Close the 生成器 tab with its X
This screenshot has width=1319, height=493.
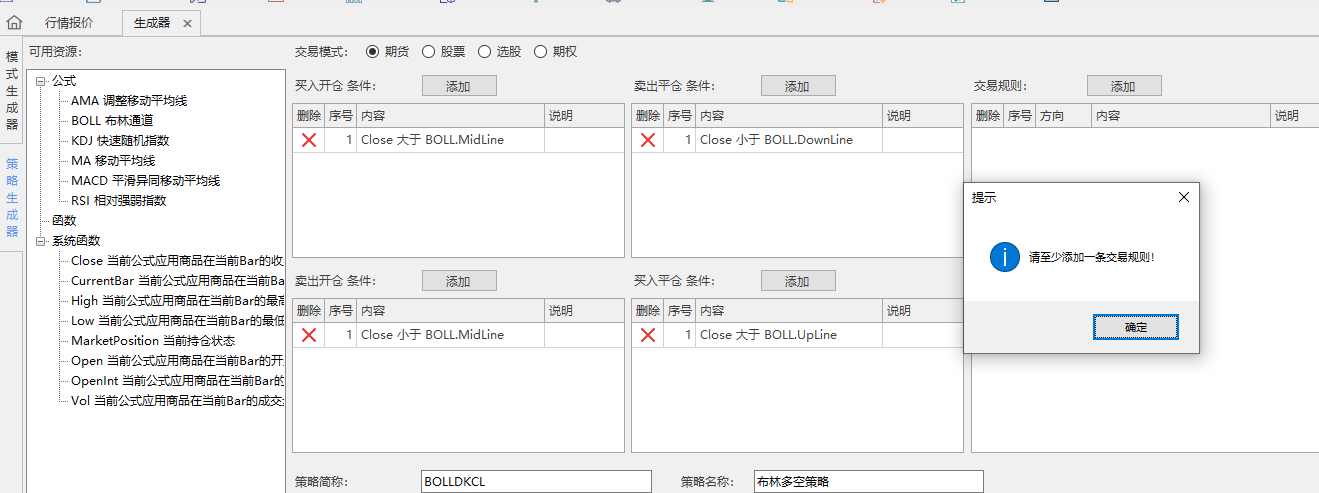click(x=187, y=23)
